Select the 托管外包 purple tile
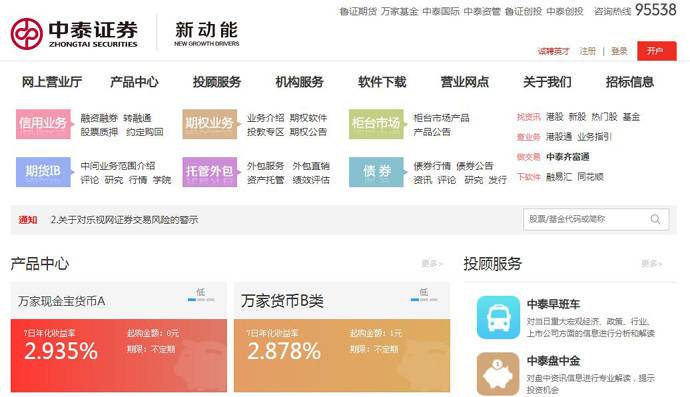 tap(209, 172)
